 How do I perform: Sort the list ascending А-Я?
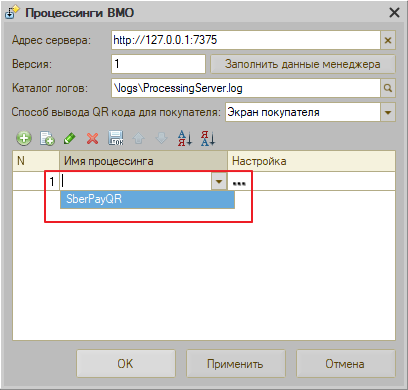click(185, 138)
